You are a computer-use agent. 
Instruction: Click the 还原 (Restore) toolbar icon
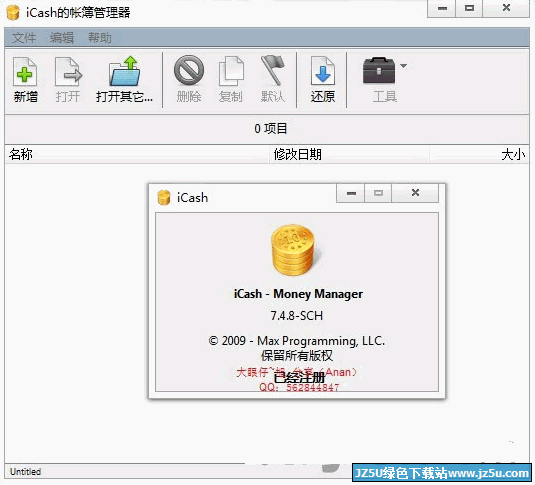tap(323, 71)
